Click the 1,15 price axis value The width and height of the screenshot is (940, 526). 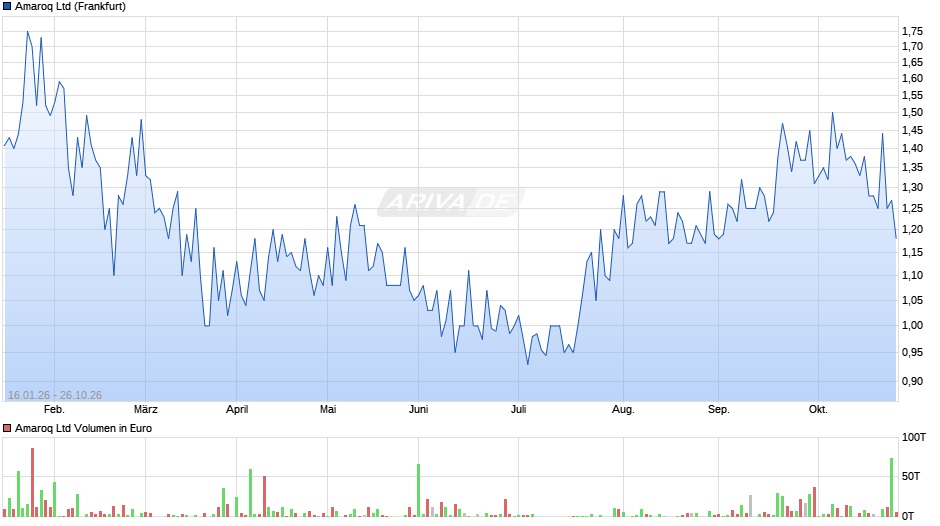tap(912, 252)
